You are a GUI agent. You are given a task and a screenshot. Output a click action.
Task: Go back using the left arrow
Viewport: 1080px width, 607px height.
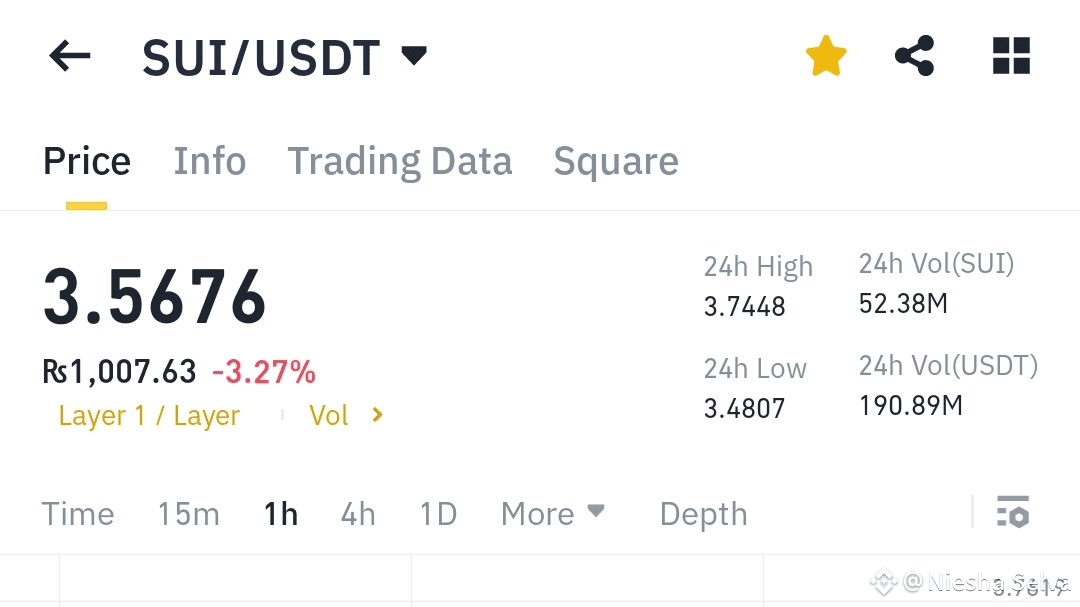(70, 56)
